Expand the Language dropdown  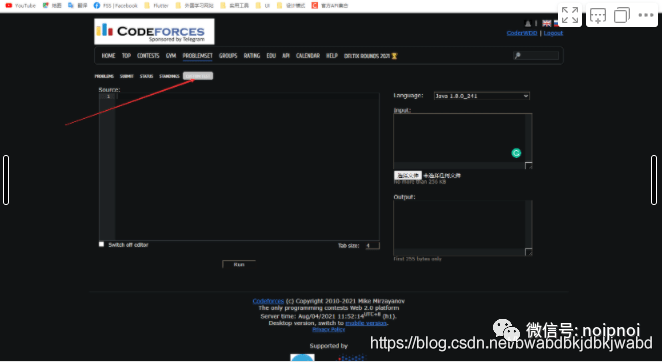481,96
